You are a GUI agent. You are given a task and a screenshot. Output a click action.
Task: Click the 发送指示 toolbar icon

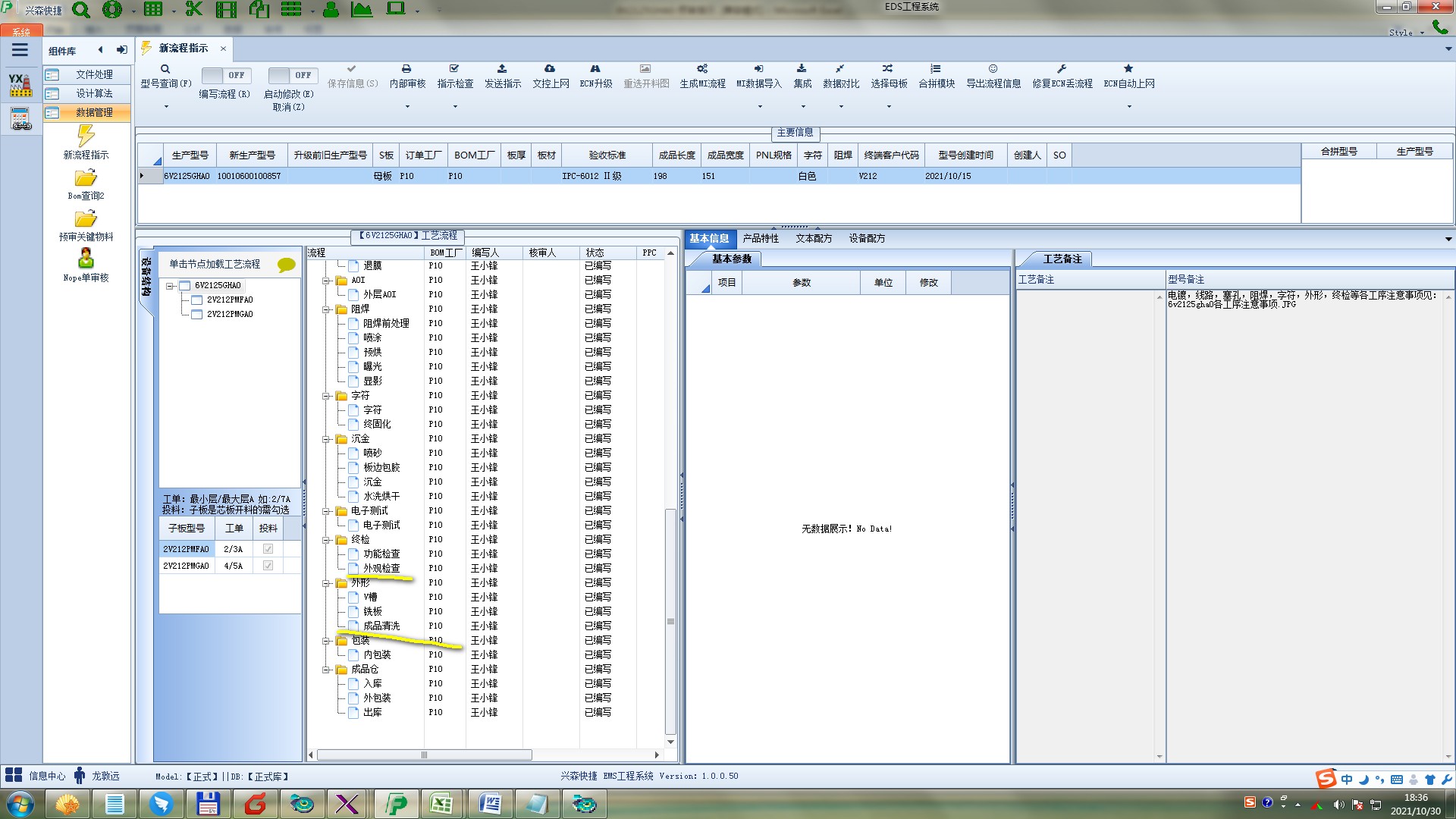pyautogui.click(x=502, y=69)
